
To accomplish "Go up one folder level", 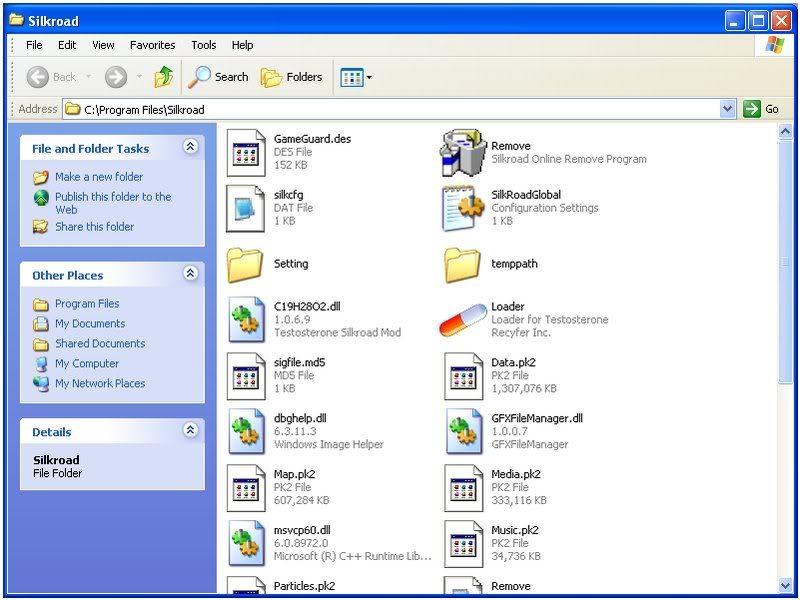I will pyautogui.click(x=164, y=77).
